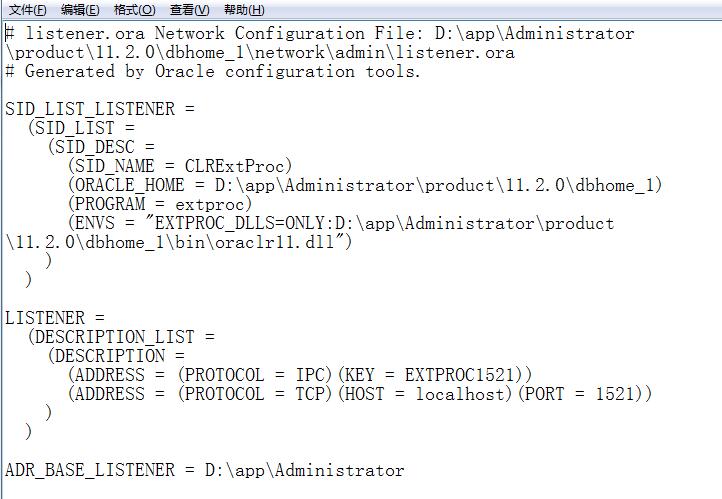This screenshot has height=499, width=722.
Task: Click the IPC protocol address line
Action: click(x=300, y=375)
